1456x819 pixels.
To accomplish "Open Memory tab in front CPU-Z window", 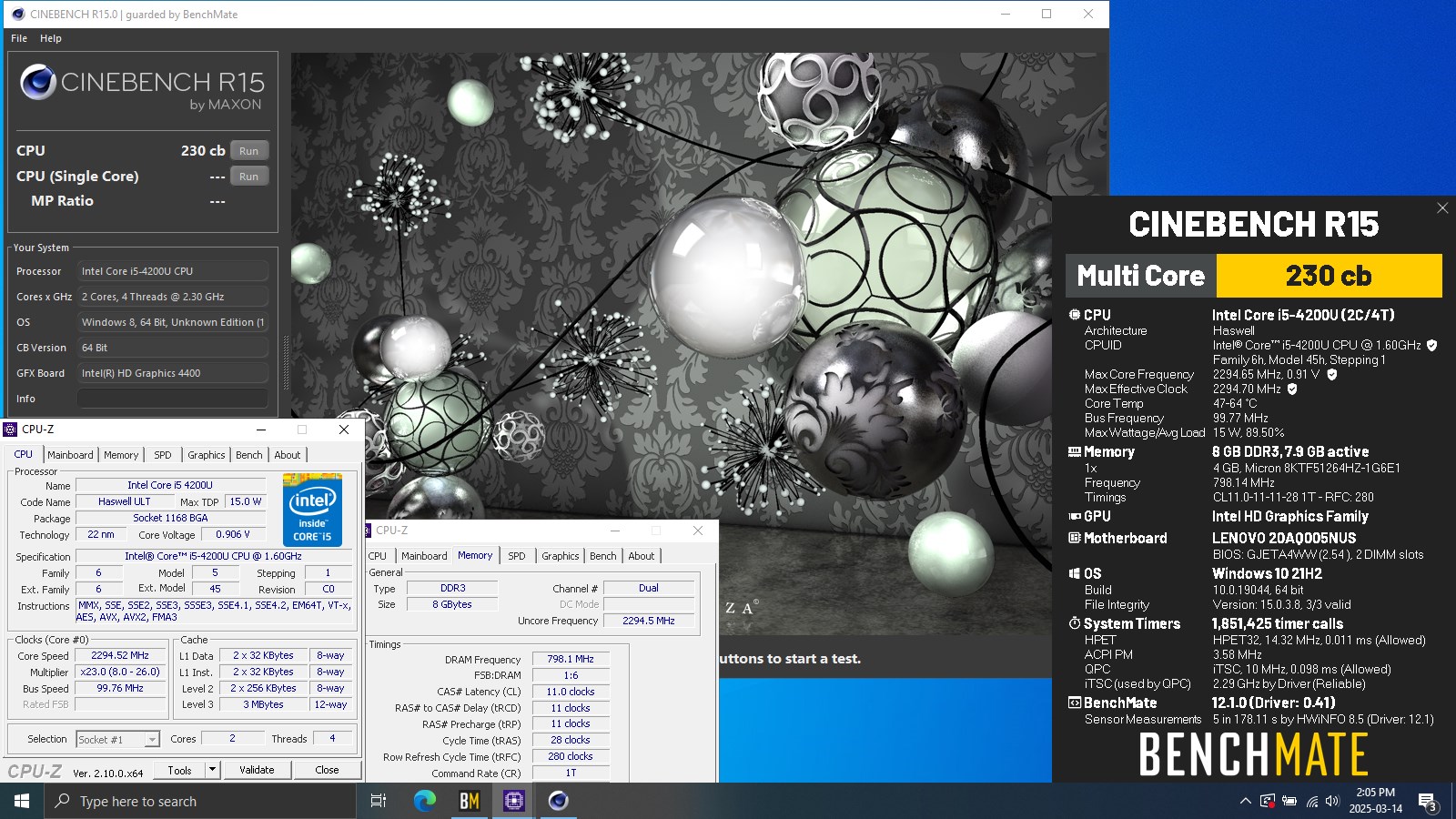I will pyautogui.click(x=121, y=455).
